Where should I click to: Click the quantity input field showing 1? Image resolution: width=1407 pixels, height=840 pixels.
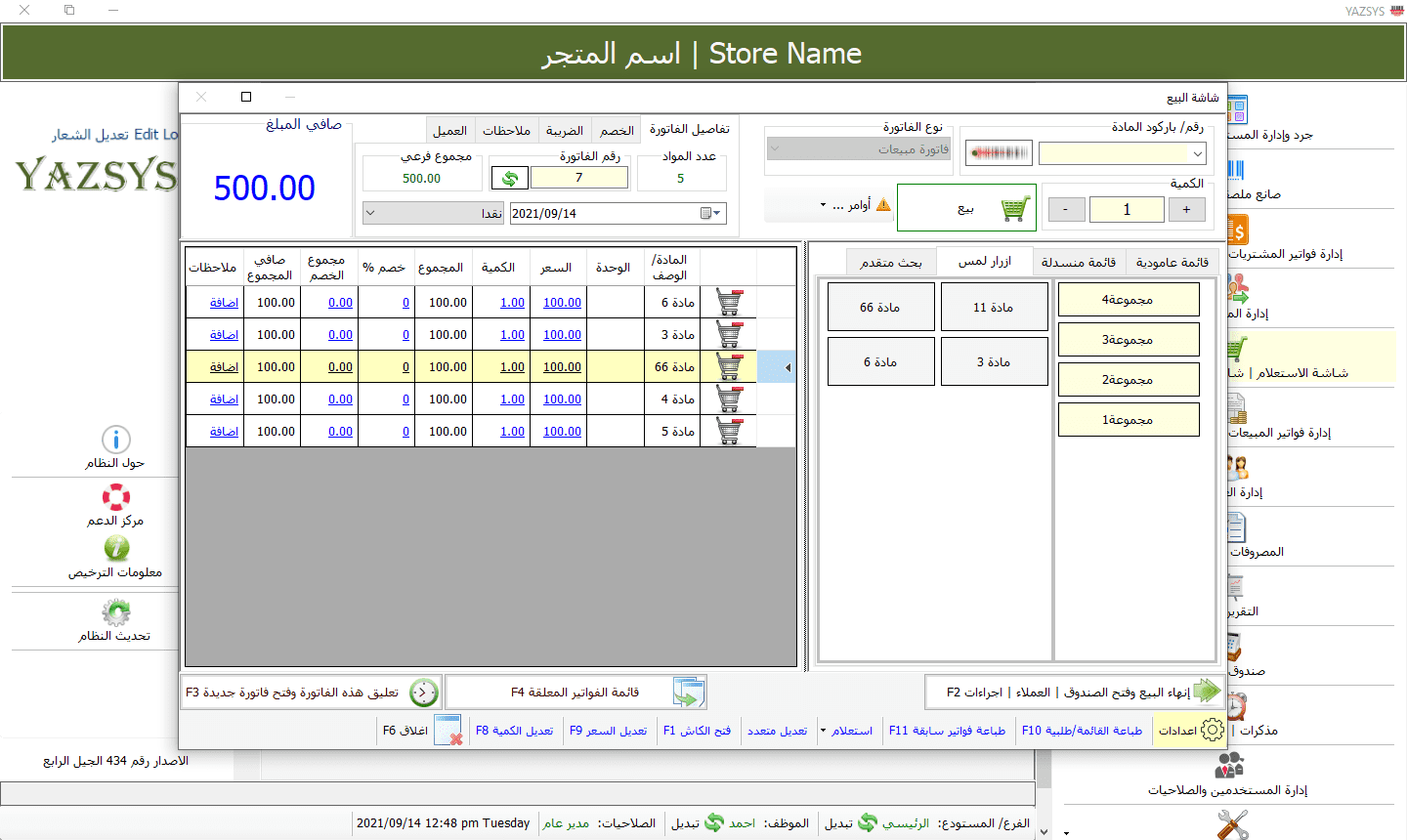pos(1127,209)
